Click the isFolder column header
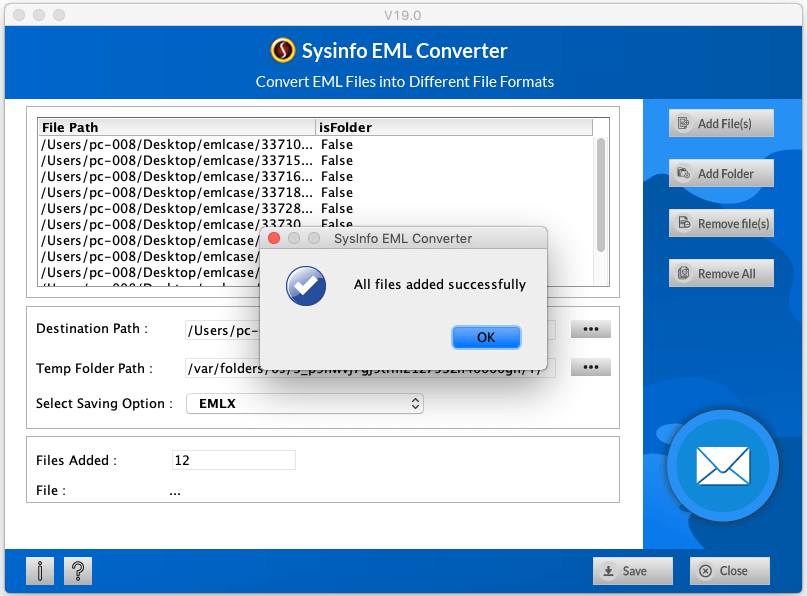The height and width of the screenshot is (596, 807). (454, 127)
